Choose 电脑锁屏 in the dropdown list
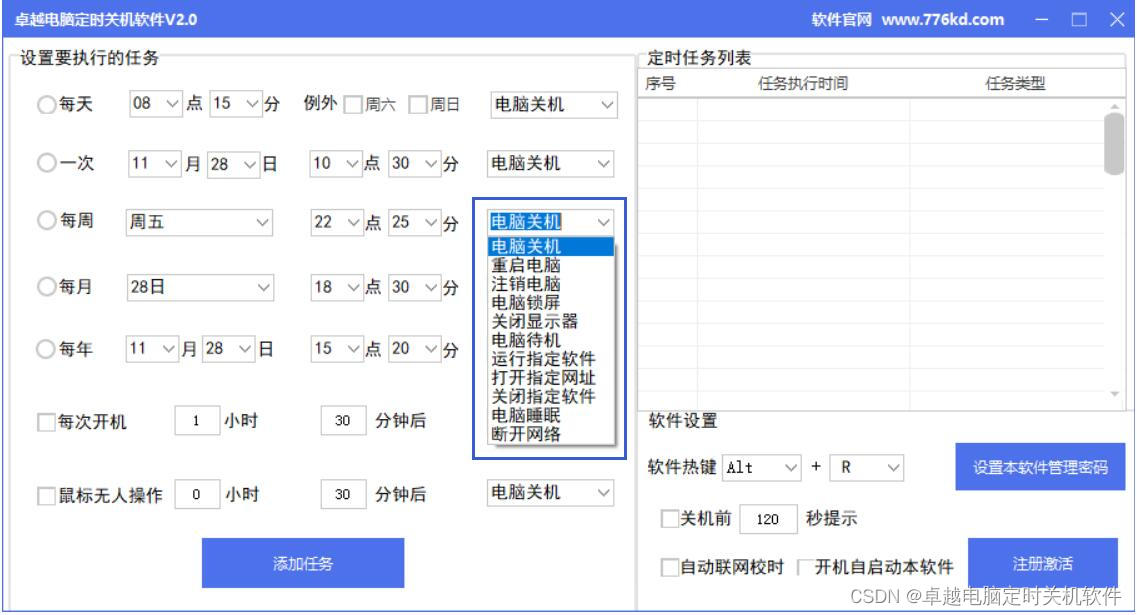 [x=551, y=303]
